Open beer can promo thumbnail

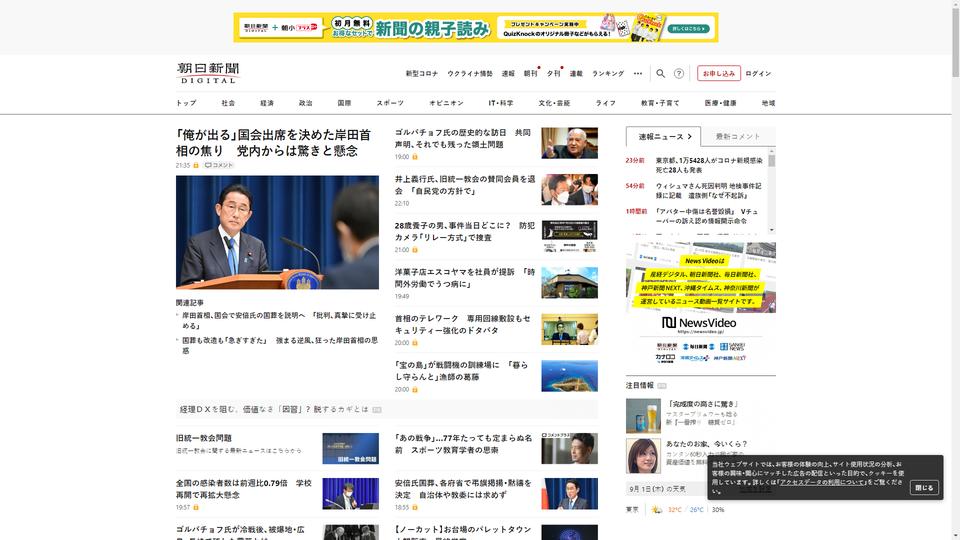(x=643, y=416)
